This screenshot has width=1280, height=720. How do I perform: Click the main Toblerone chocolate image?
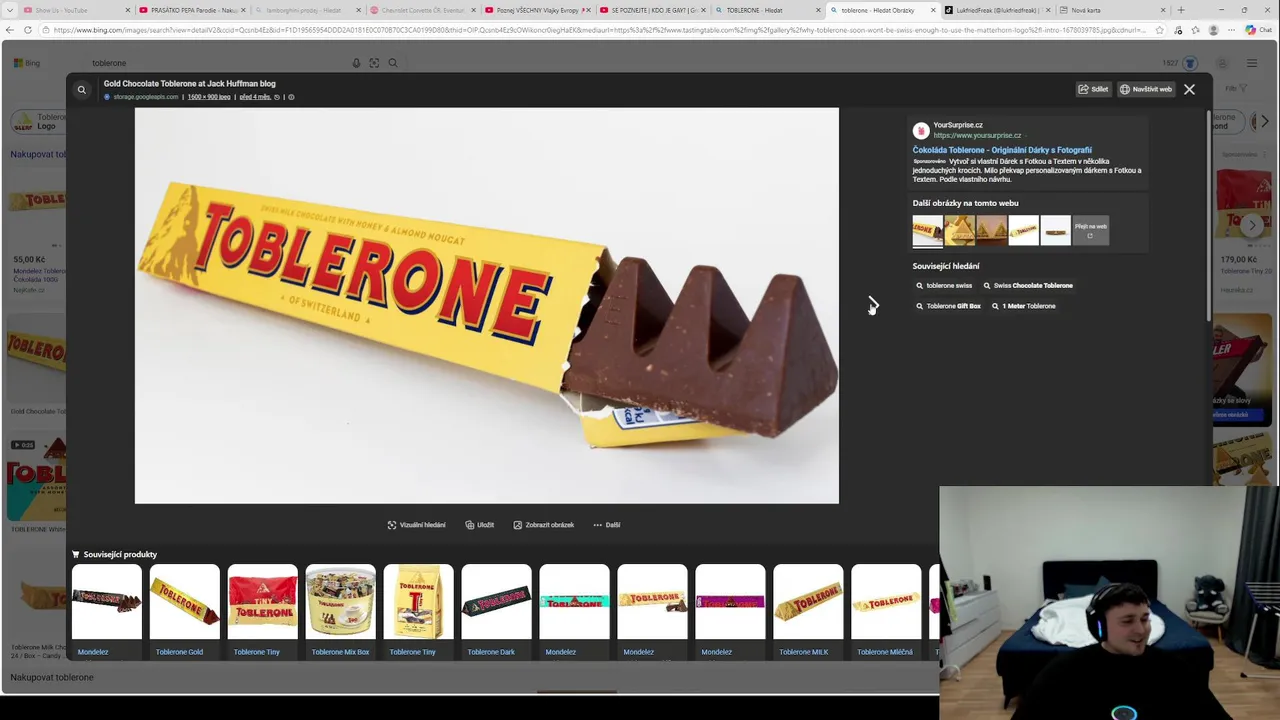pos(487,306)
